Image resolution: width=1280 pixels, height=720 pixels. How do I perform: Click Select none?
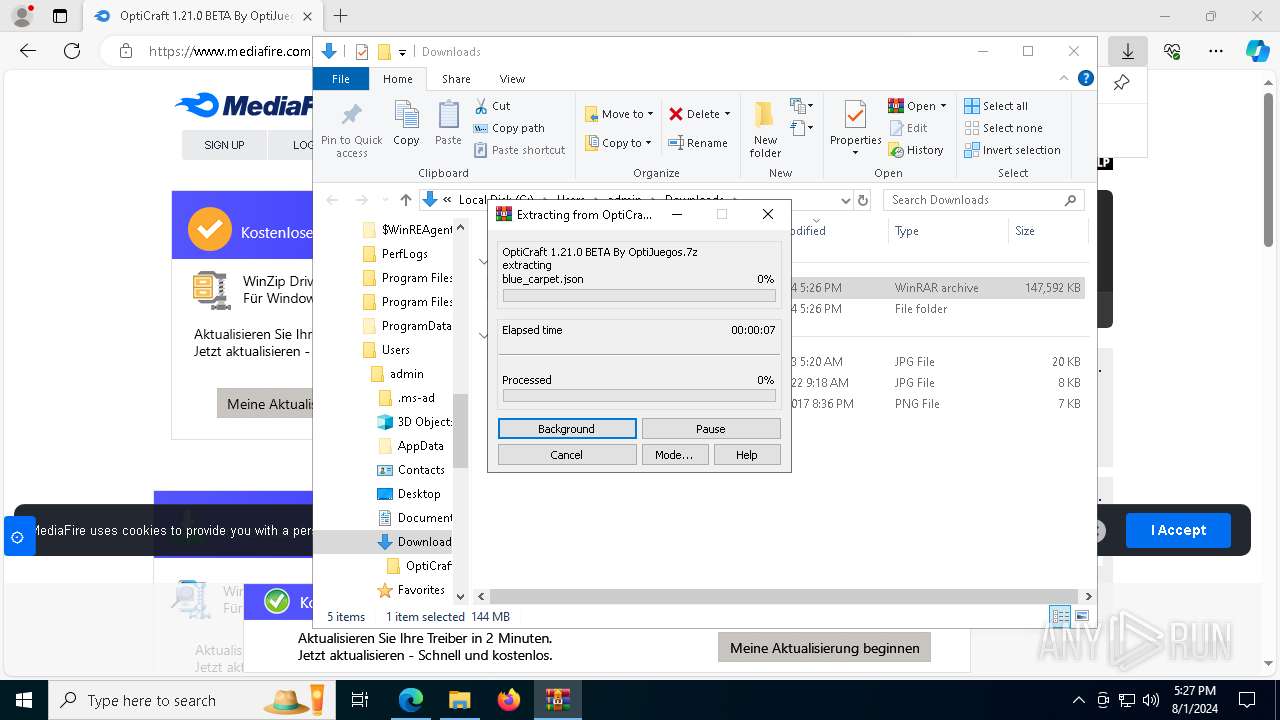pos(1003,128)
